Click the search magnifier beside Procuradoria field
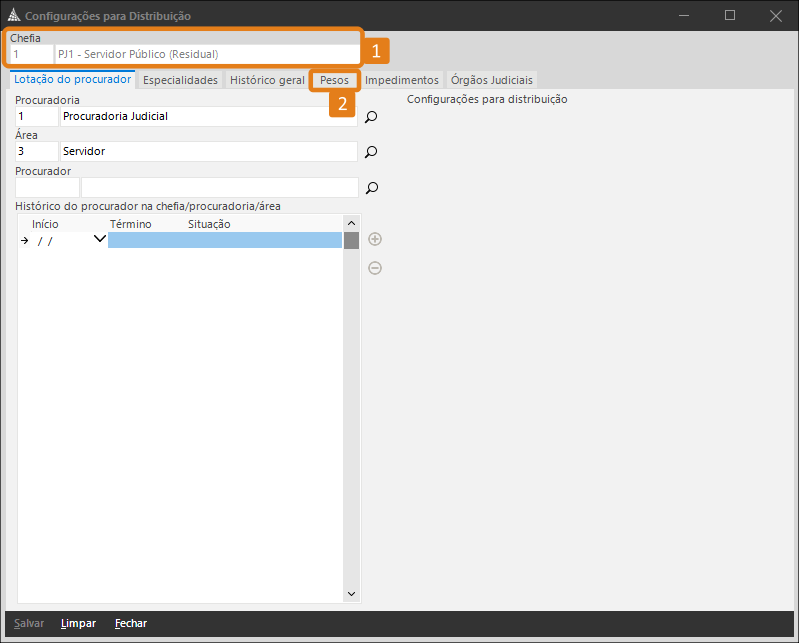799x643 pixels. click(x=371, y=117)
